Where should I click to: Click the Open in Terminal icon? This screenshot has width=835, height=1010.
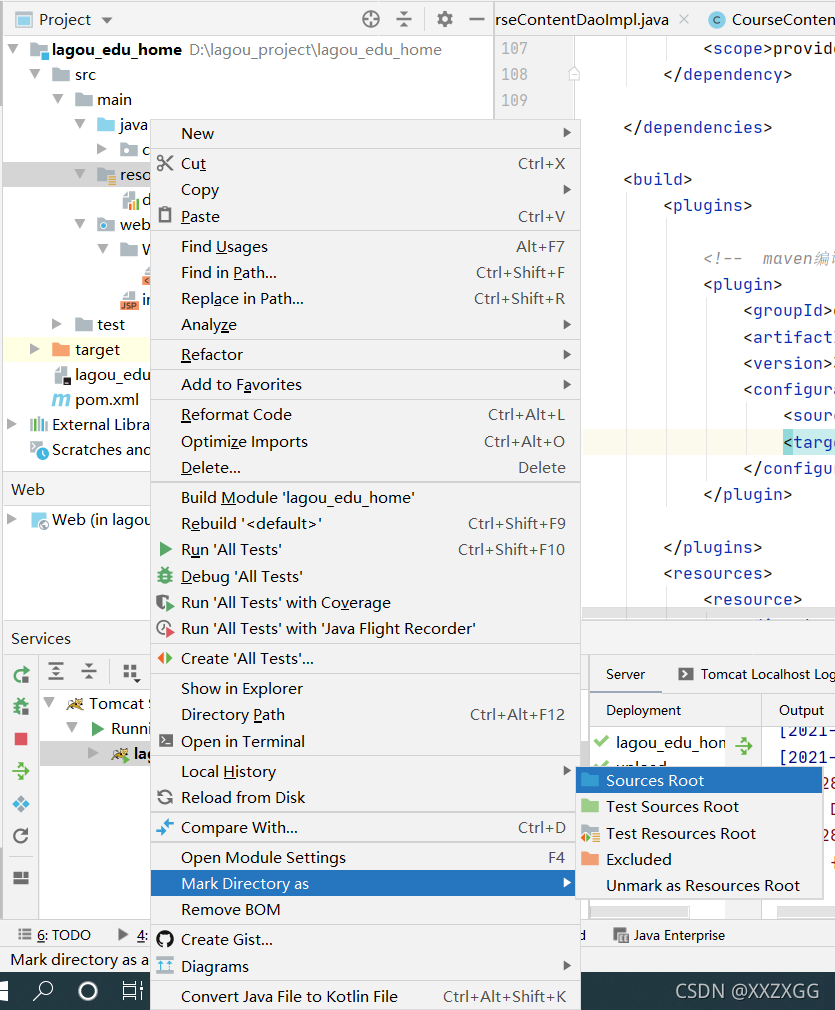tap(166, 741)
